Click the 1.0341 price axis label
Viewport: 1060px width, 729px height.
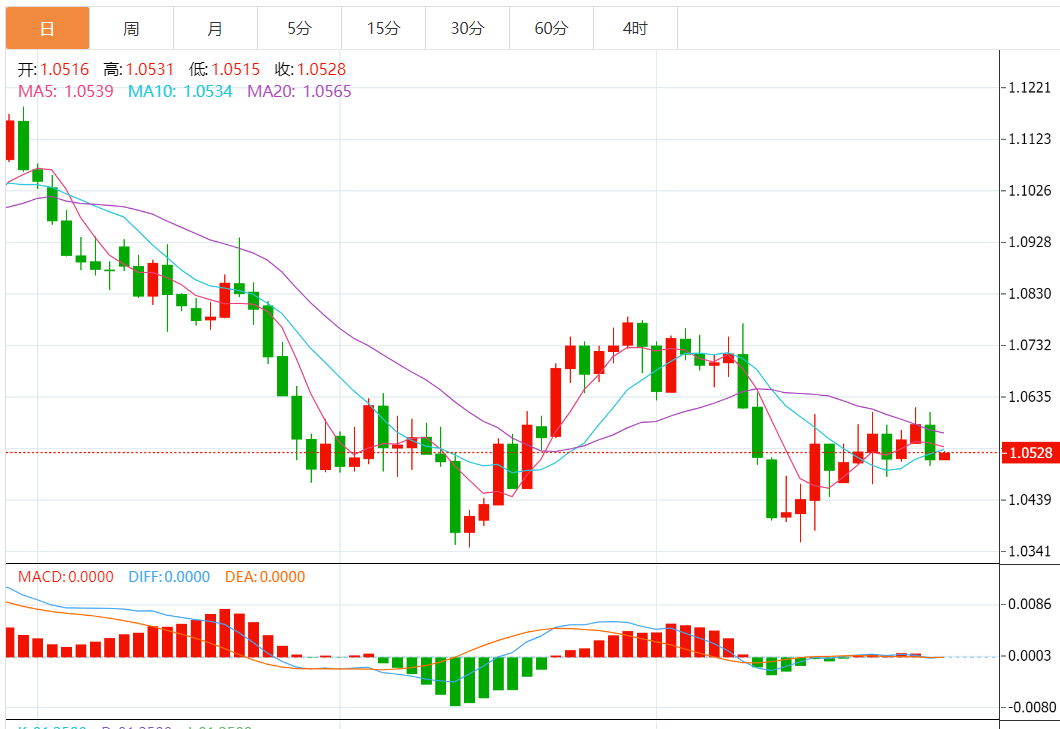click(1030, 551)
